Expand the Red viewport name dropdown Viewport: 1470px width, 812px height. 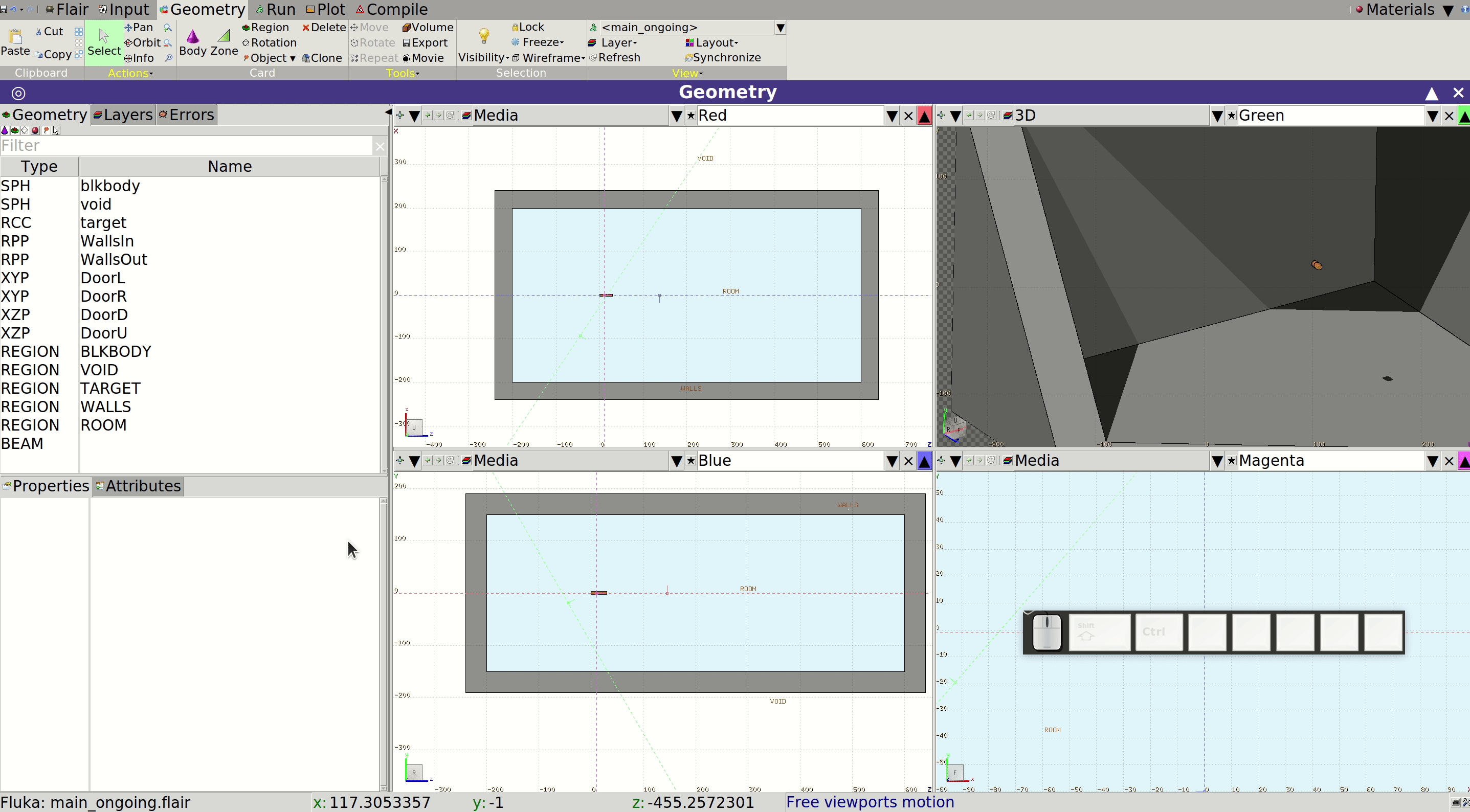coord(892,116)
